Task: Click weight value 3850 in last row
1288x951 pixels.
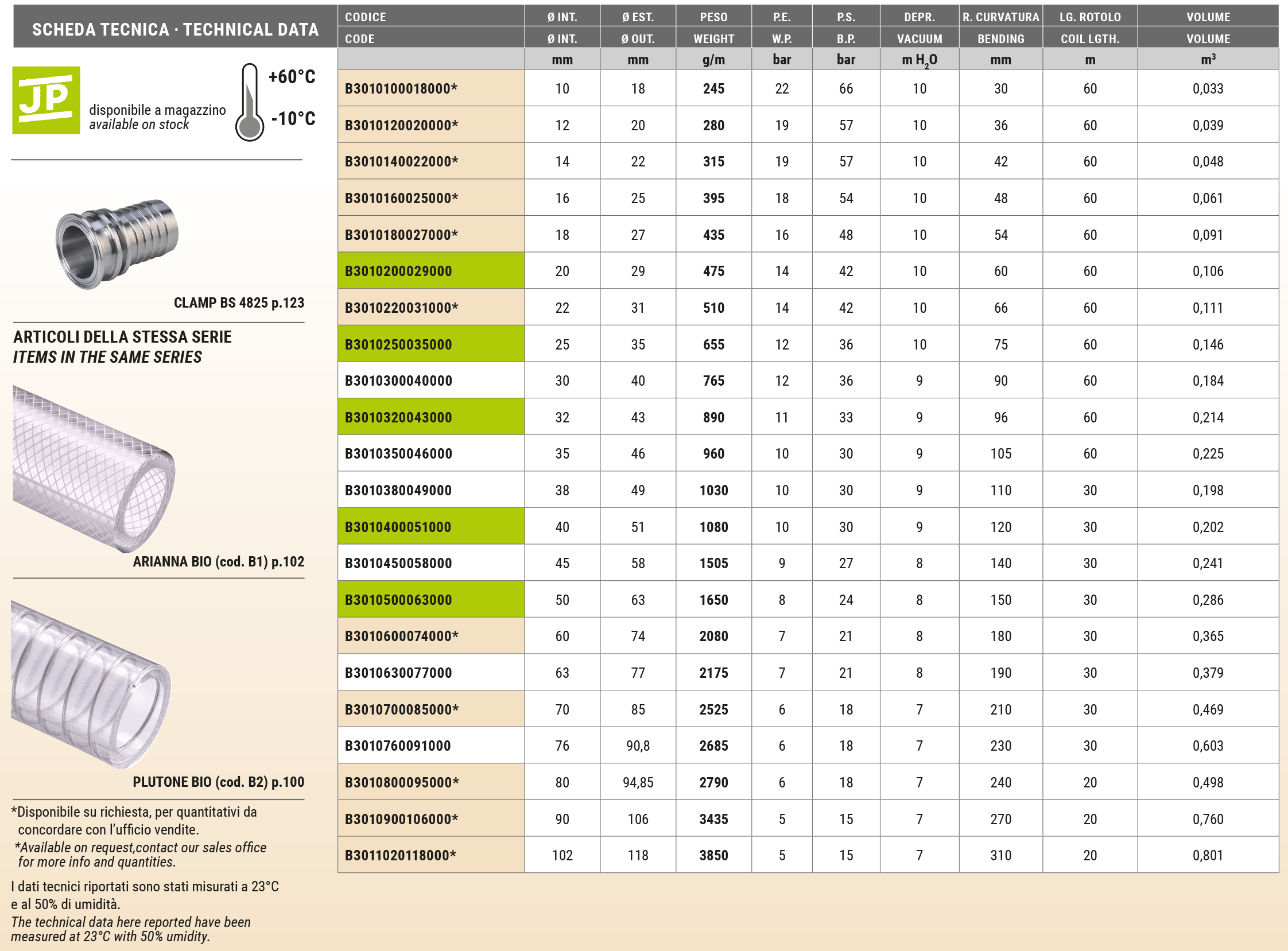Action: [x=713, y=855]
